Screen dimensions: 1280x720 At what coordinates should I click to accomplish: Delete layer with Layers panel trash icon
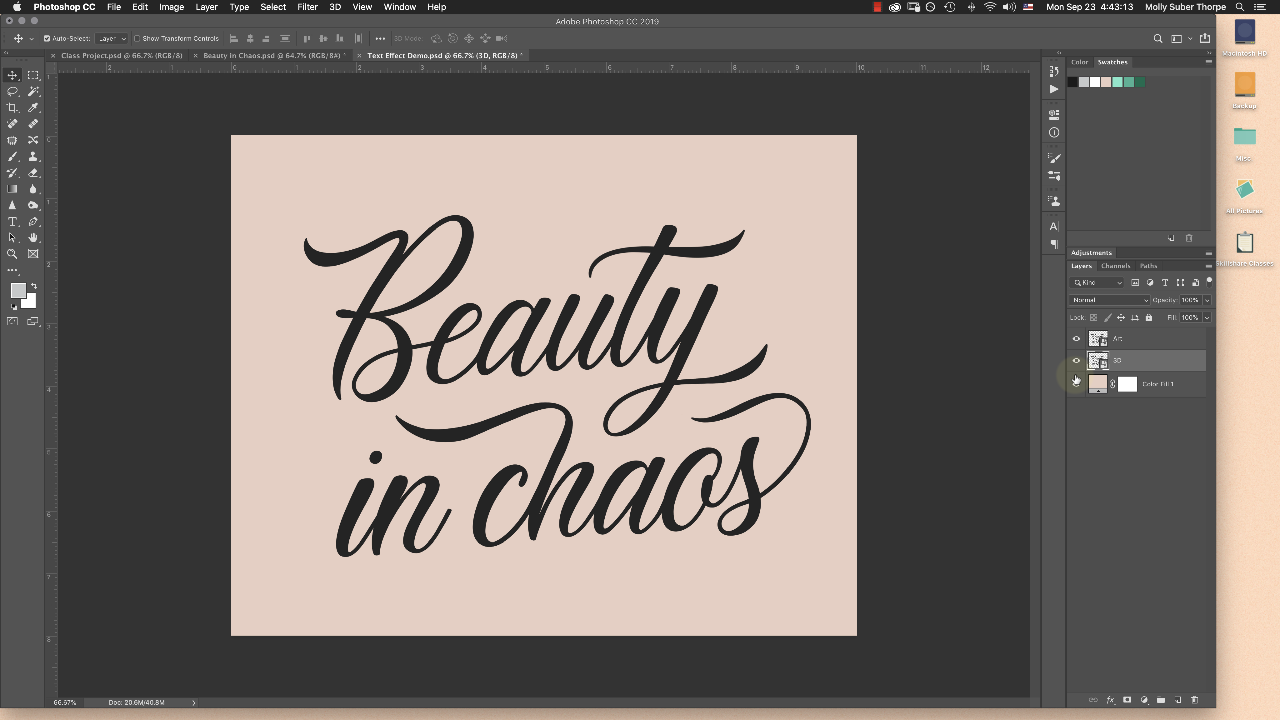tap(1194, 700)
